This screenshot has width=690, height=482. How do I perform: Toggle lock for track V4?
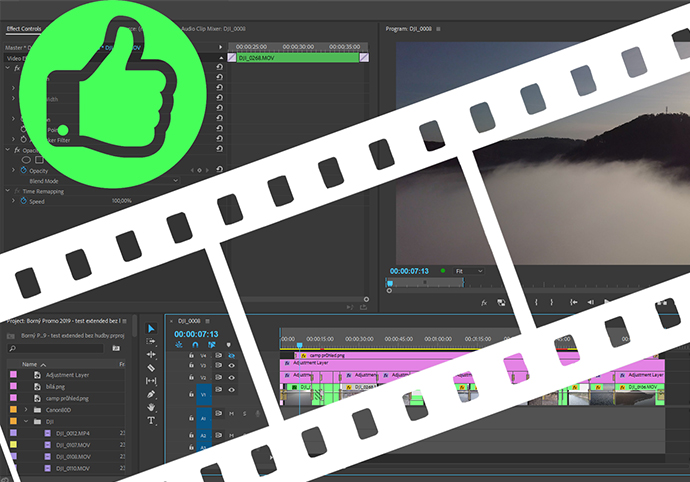tap(191, 355)
